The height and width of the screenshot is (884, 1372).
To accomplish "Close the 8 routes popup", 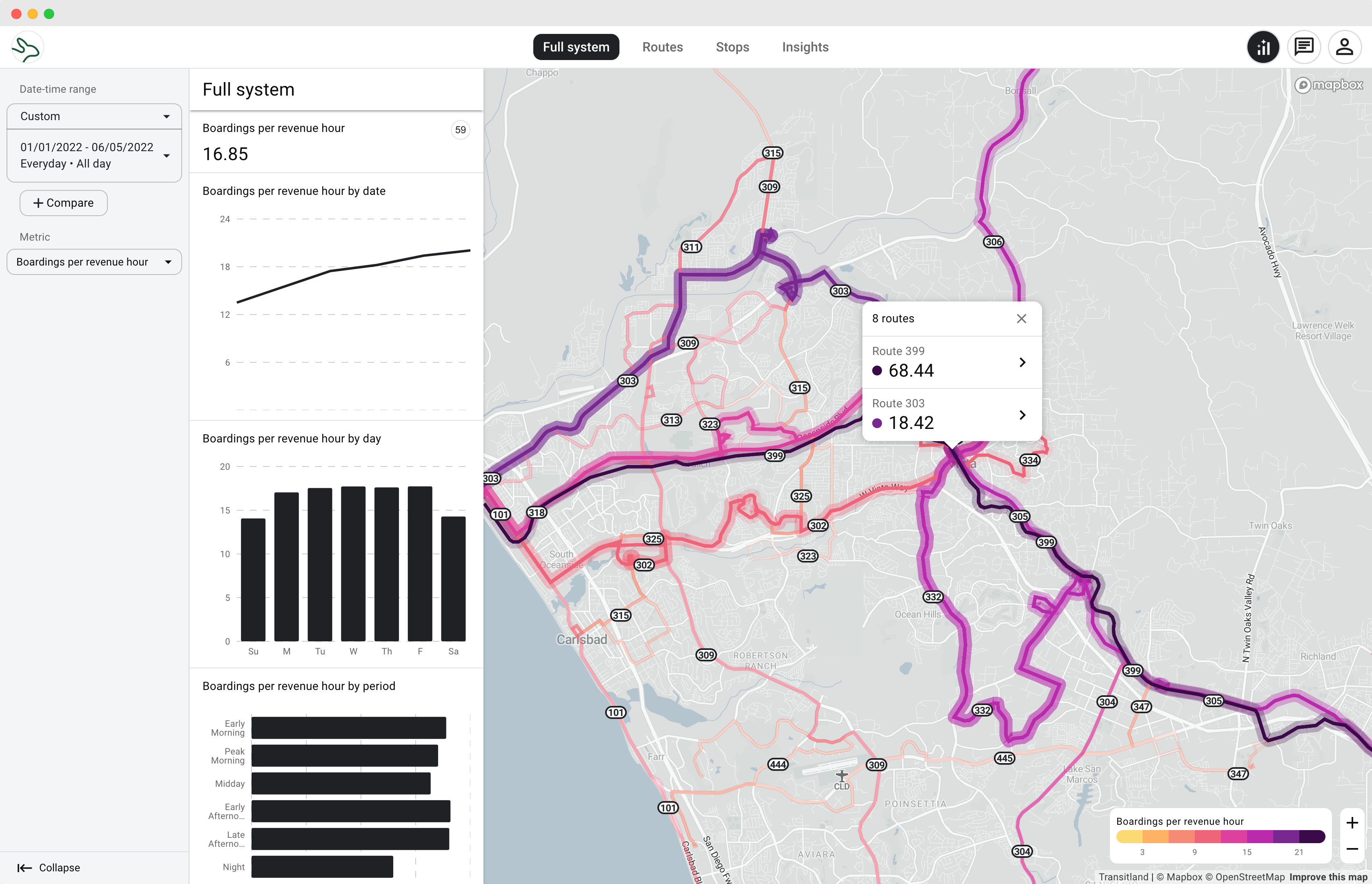I will pyautogui.click(x=1021, y=319).
